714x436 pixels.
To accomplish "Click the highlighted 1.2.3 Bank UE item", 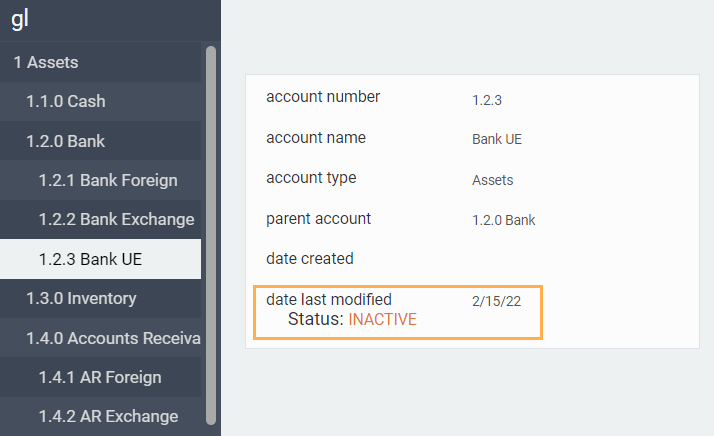I will (x=90, y=259).
